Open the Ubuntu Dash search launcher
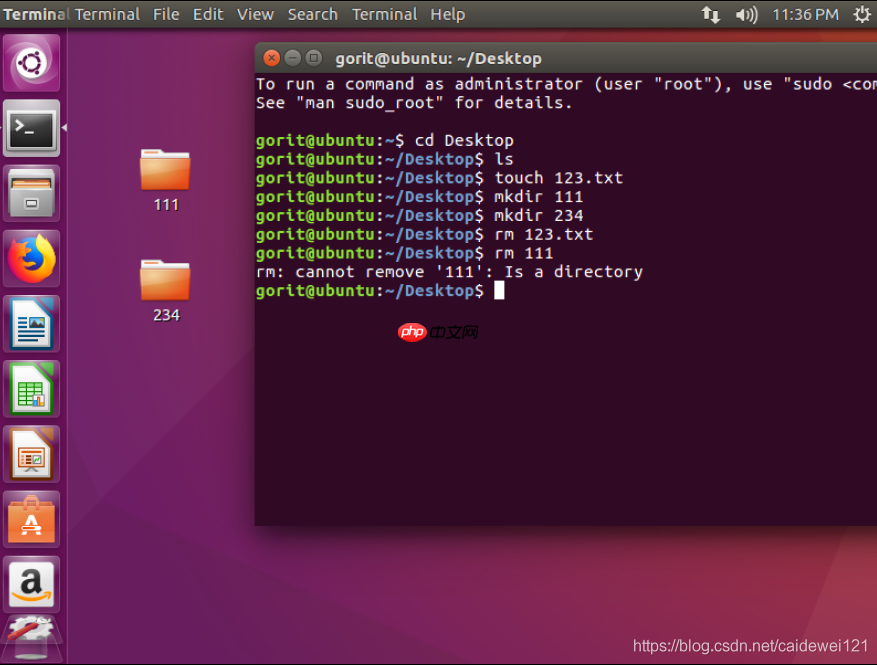The image size is (877, 665). coord(31,63)
